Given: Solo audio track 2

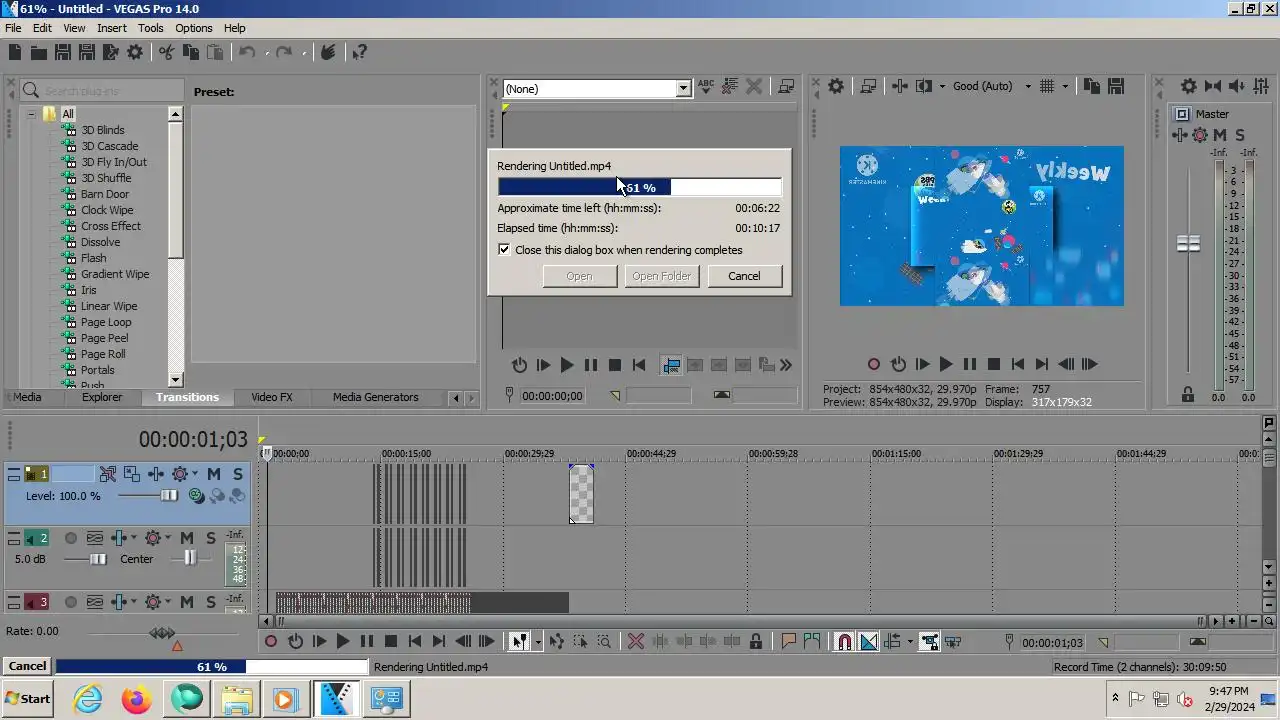Looking at the screenshot, I should click(211, 538).
